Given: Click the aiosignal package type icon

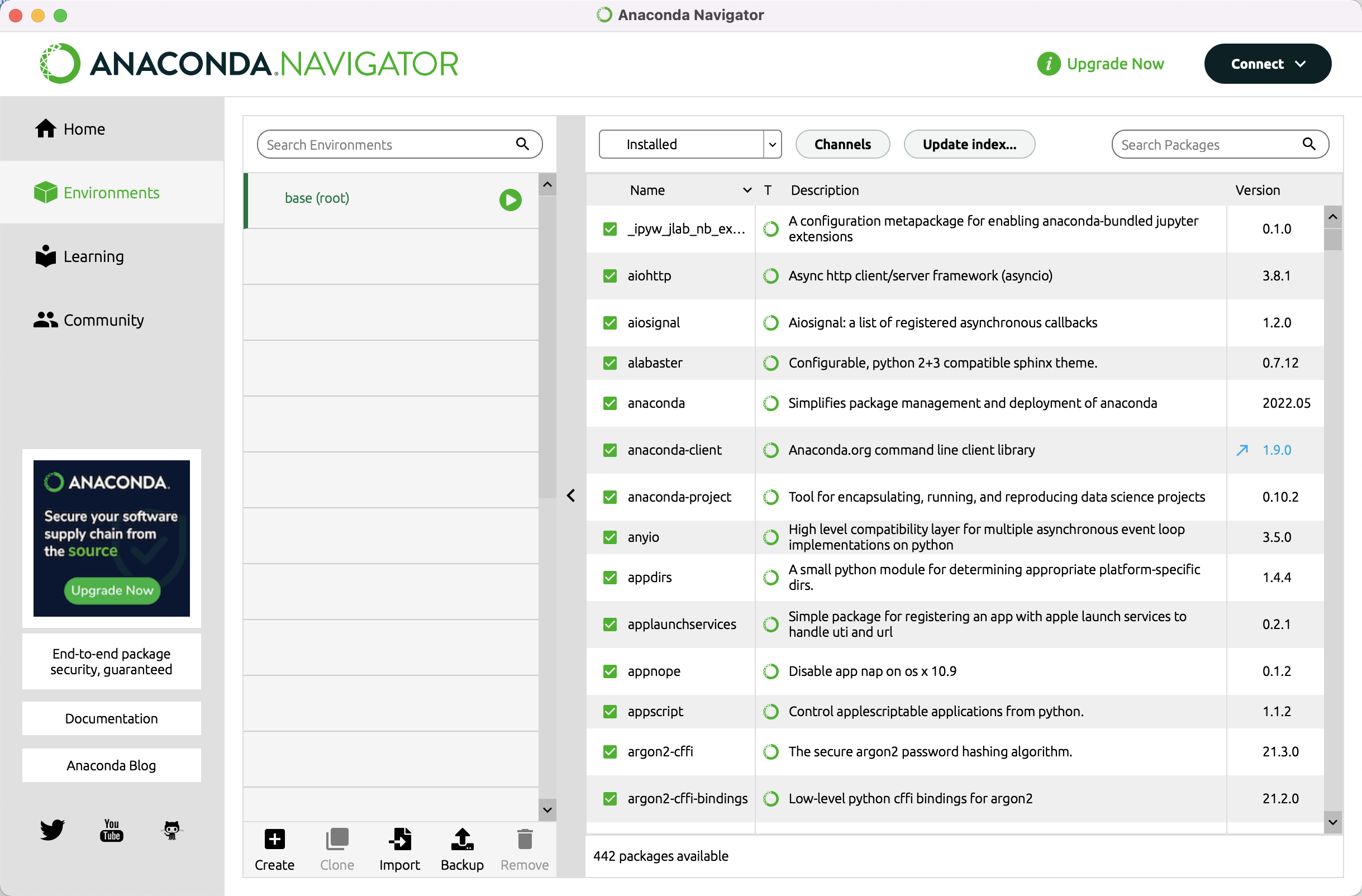Looking at the screenshot, I should 771,323.
